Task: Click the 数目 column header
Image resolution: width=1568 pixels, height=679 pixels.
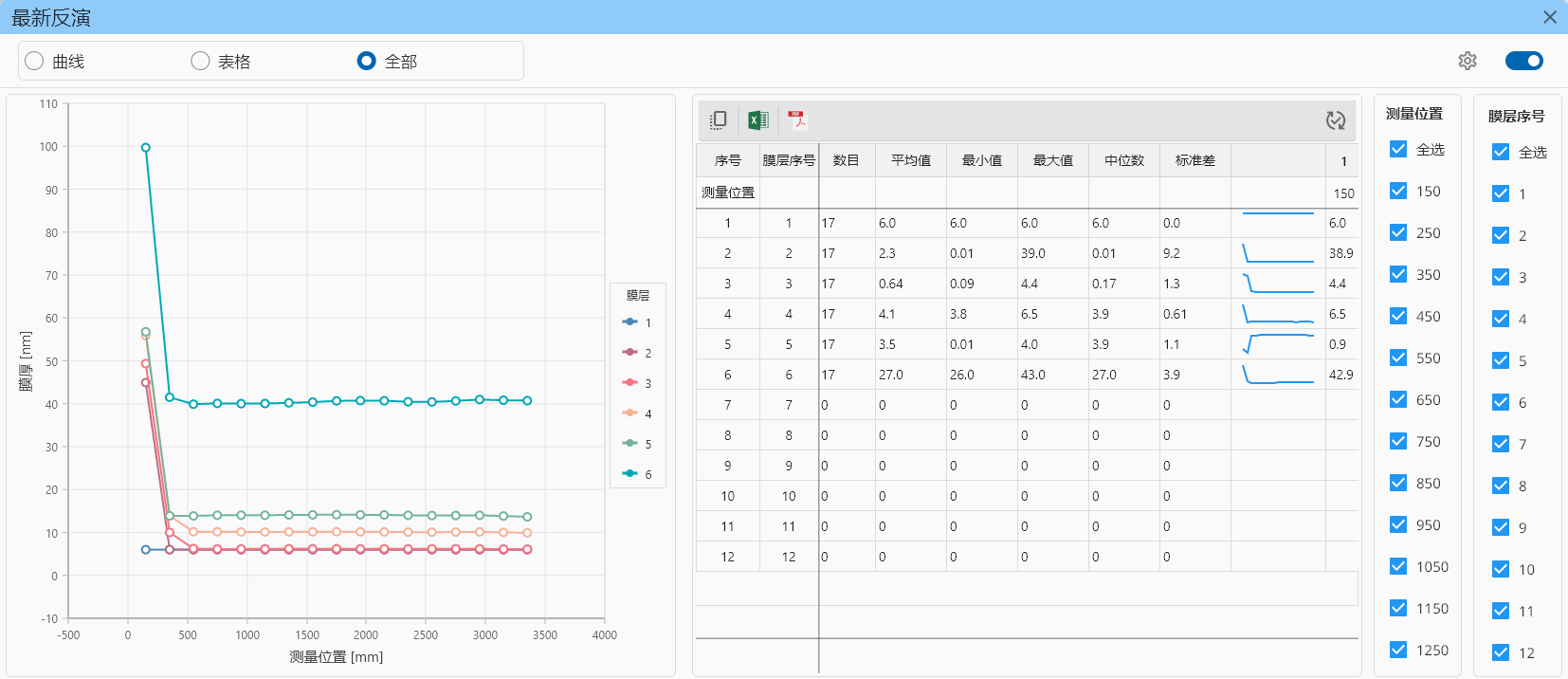Action: (x=847, y=160)
